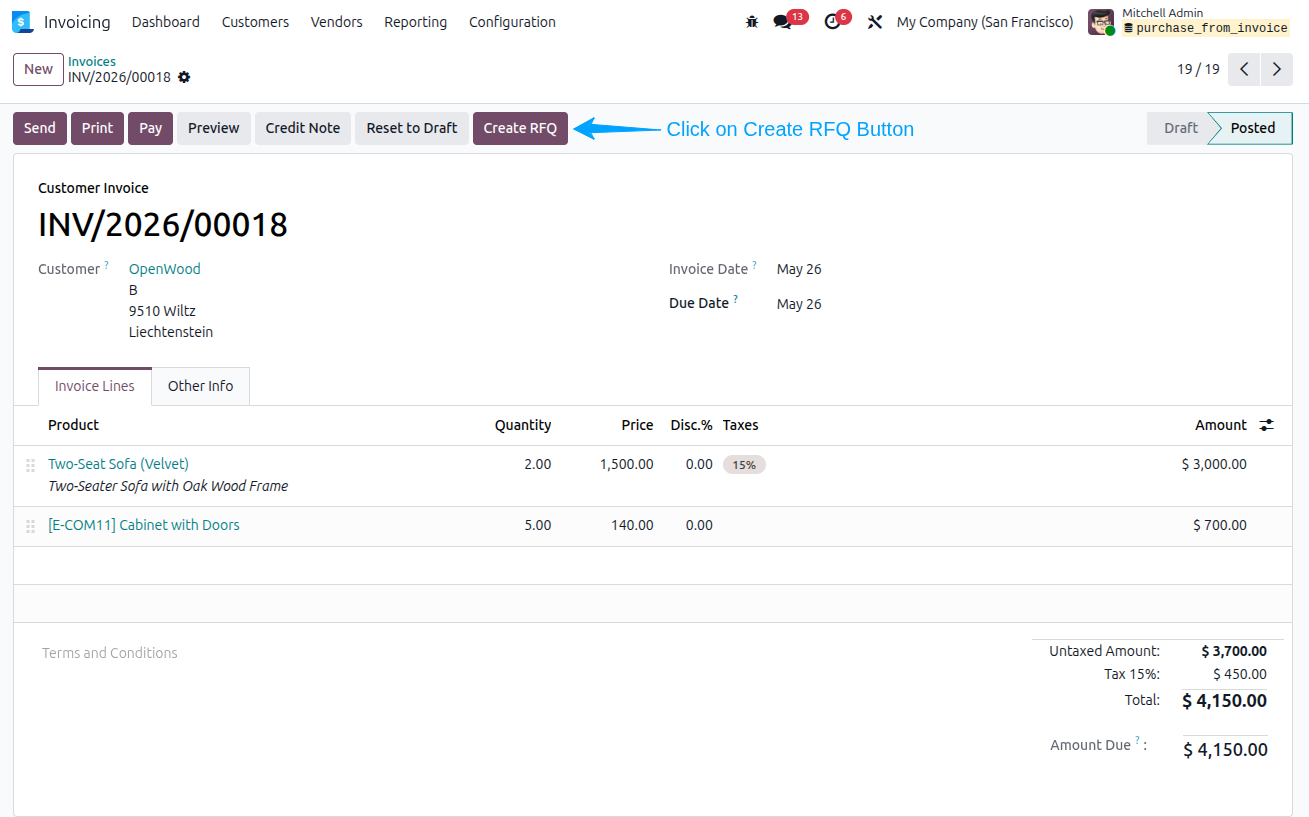1309x817 pixels.
Task: Click the Send button
Action: tap(40, 128)
